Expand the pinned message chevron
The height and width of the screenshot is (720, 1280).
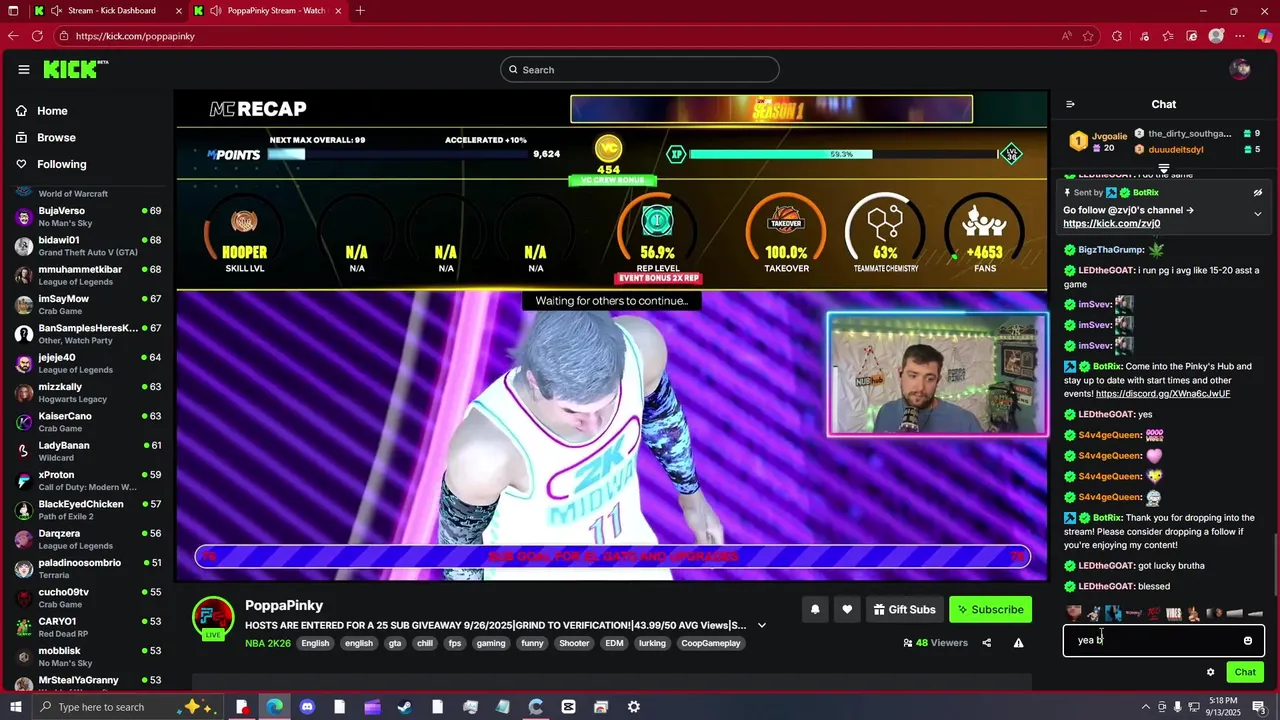coord(1257,214)
